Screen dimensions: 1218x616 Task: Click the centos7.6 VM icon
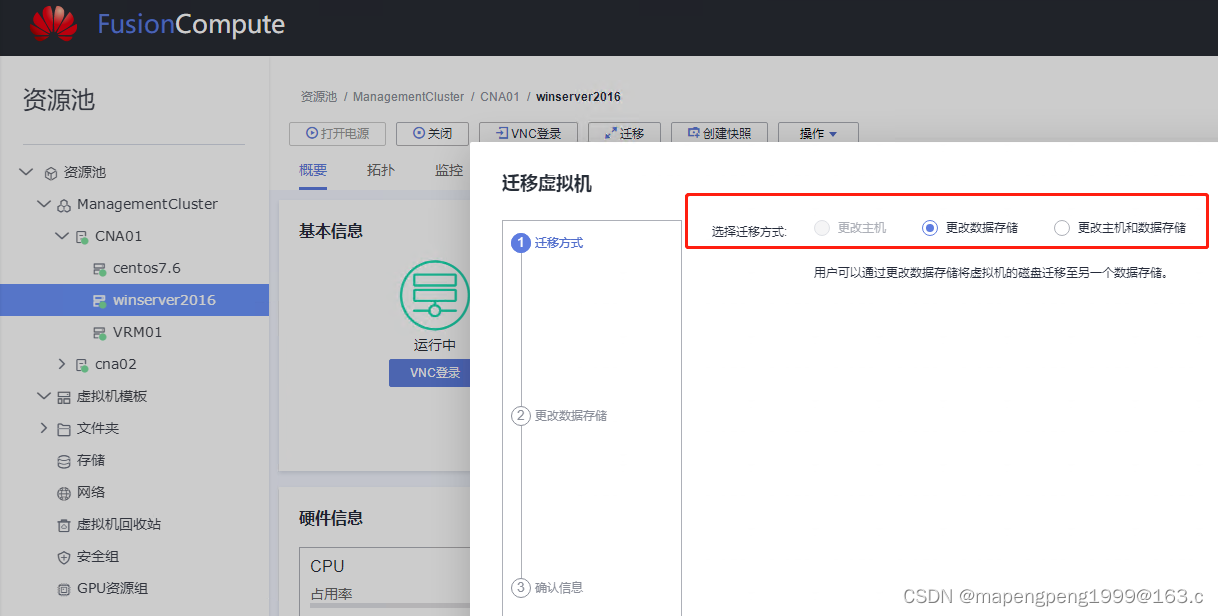pyautogui.click(x=100, y=269)
